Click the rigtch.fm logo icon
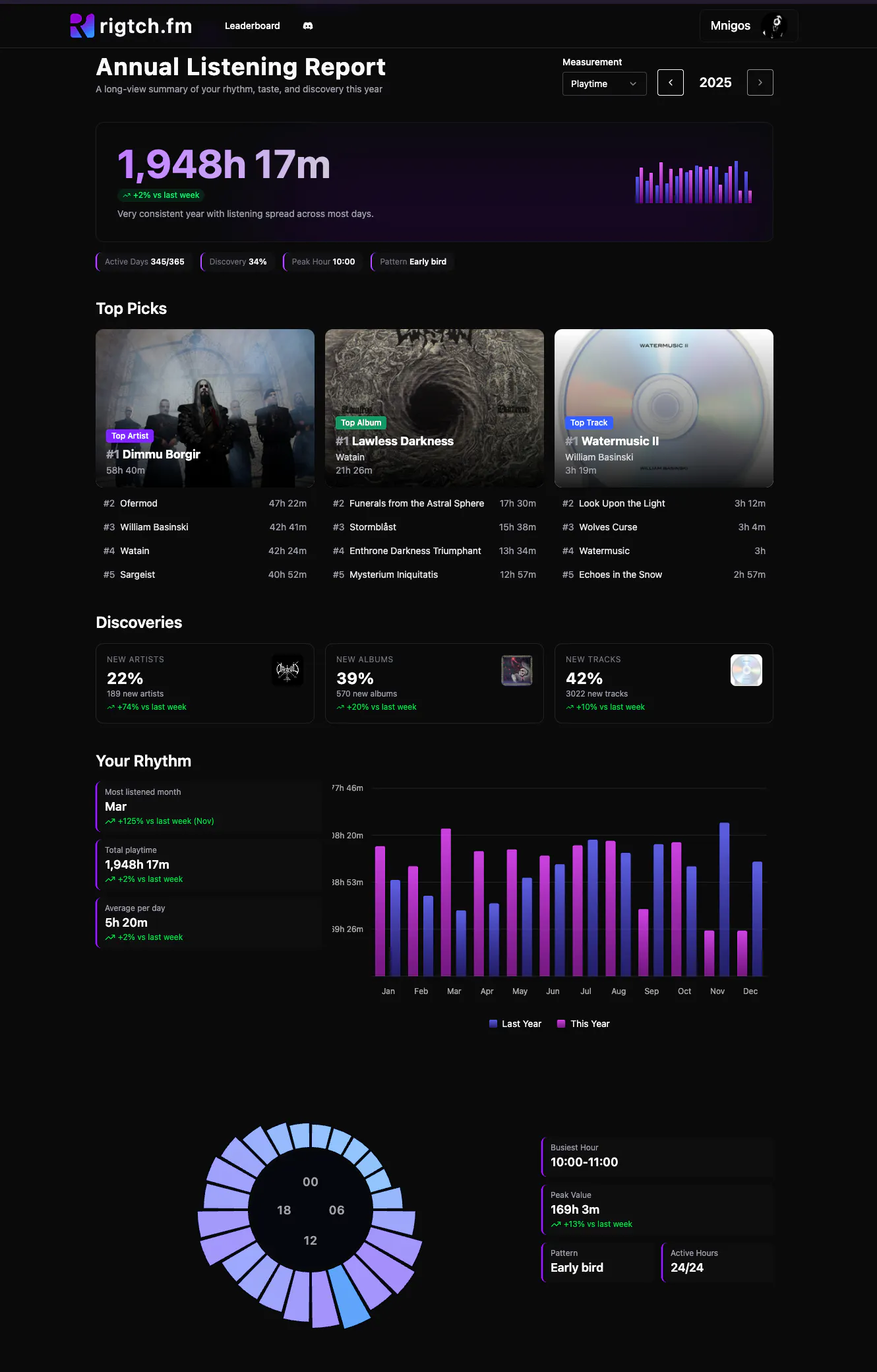877x1372 pixels. click(x=82, y=26)
